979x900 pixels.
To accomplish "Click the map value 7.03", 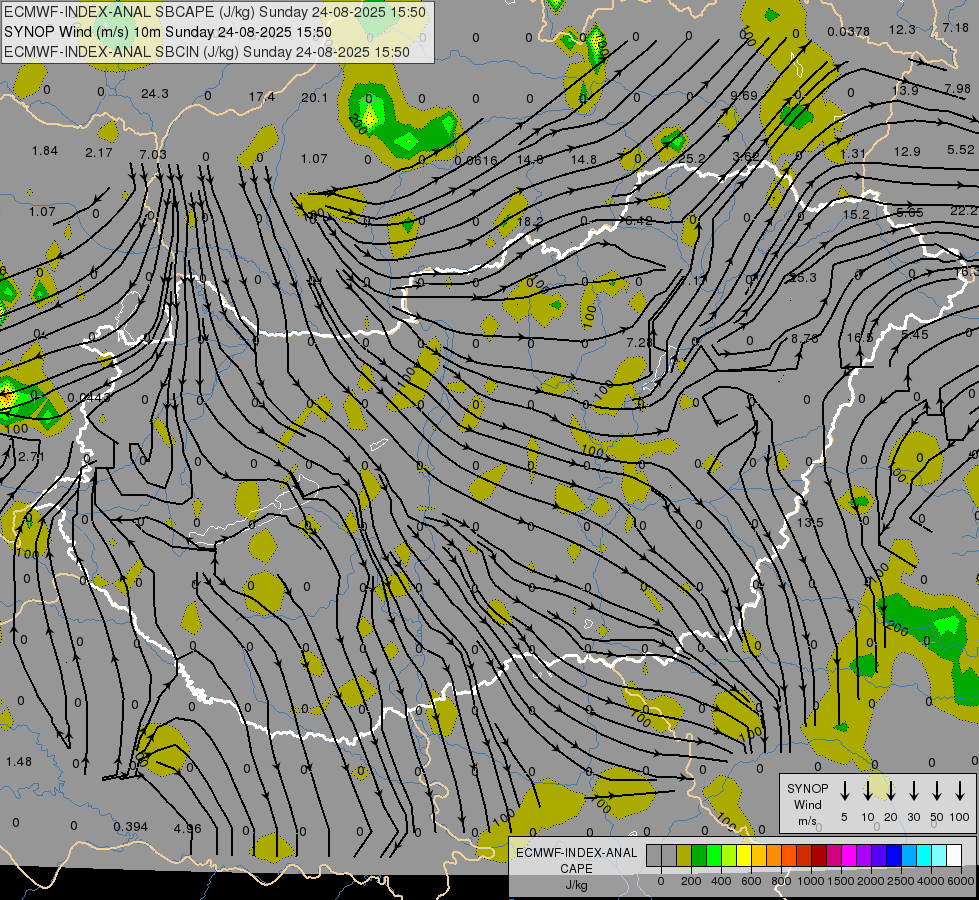I will click(153, 154).
